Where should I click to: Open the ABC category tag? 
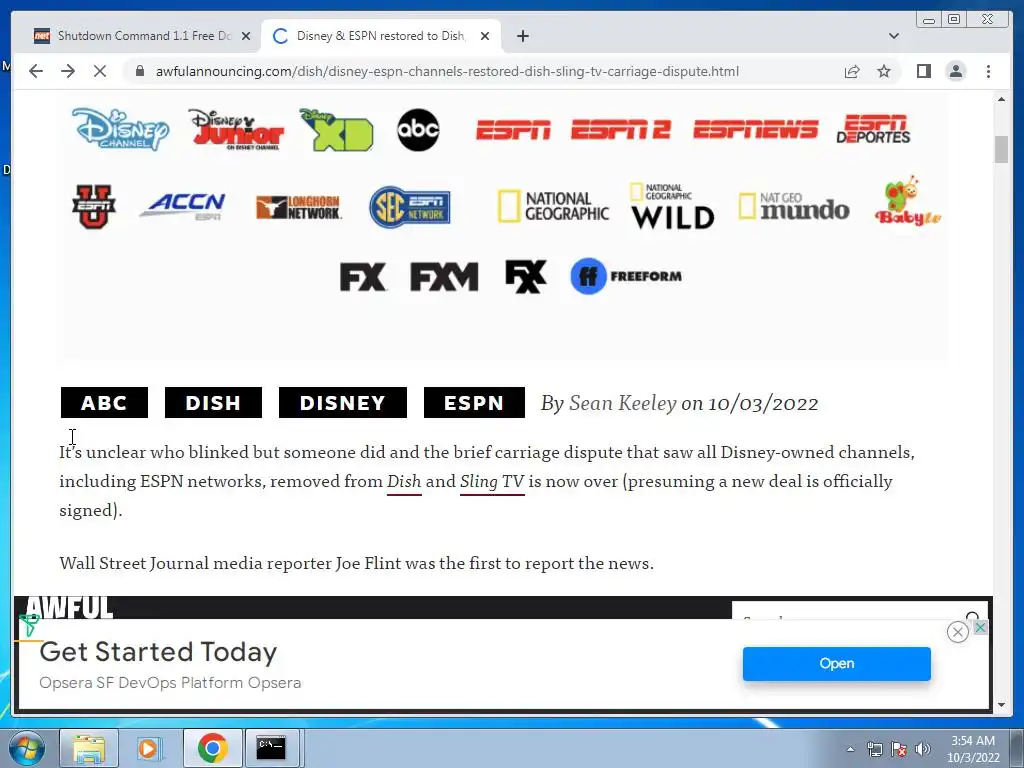point(104,402)
